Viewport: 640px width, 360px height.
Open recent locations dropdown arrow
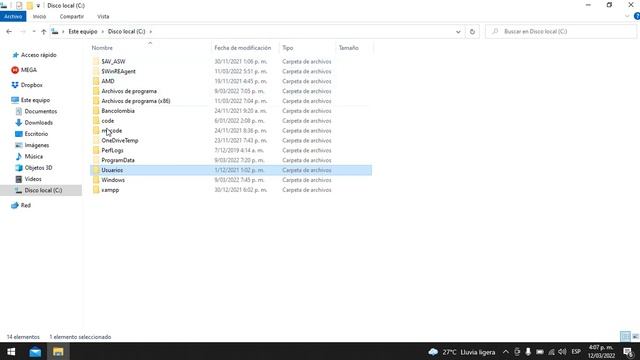point(34,31)
